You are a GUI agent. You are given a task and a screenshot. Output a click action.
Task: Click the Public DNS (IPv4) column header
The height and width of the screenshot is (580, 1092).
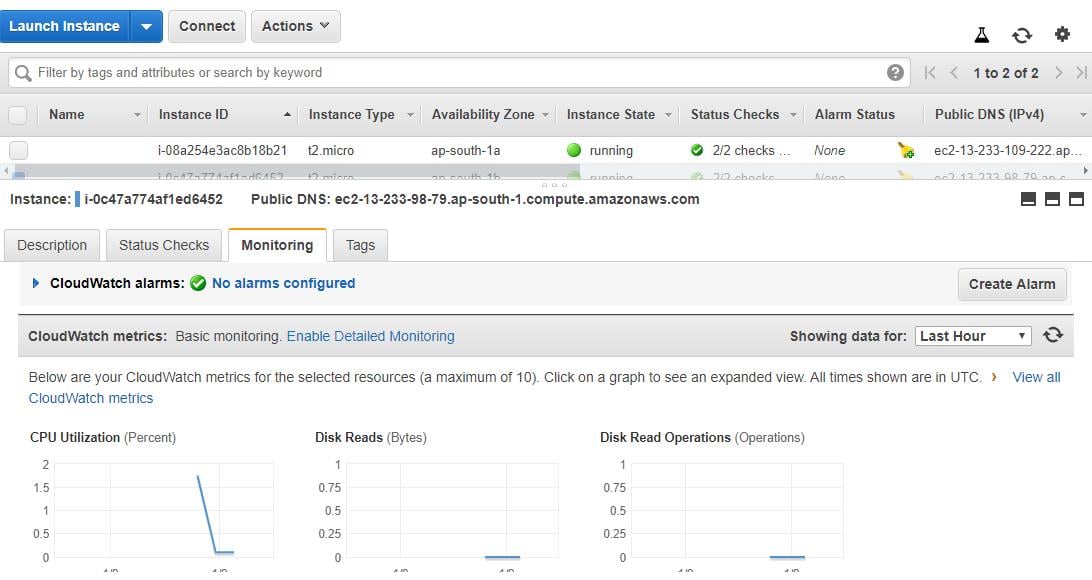pos(989,114)
